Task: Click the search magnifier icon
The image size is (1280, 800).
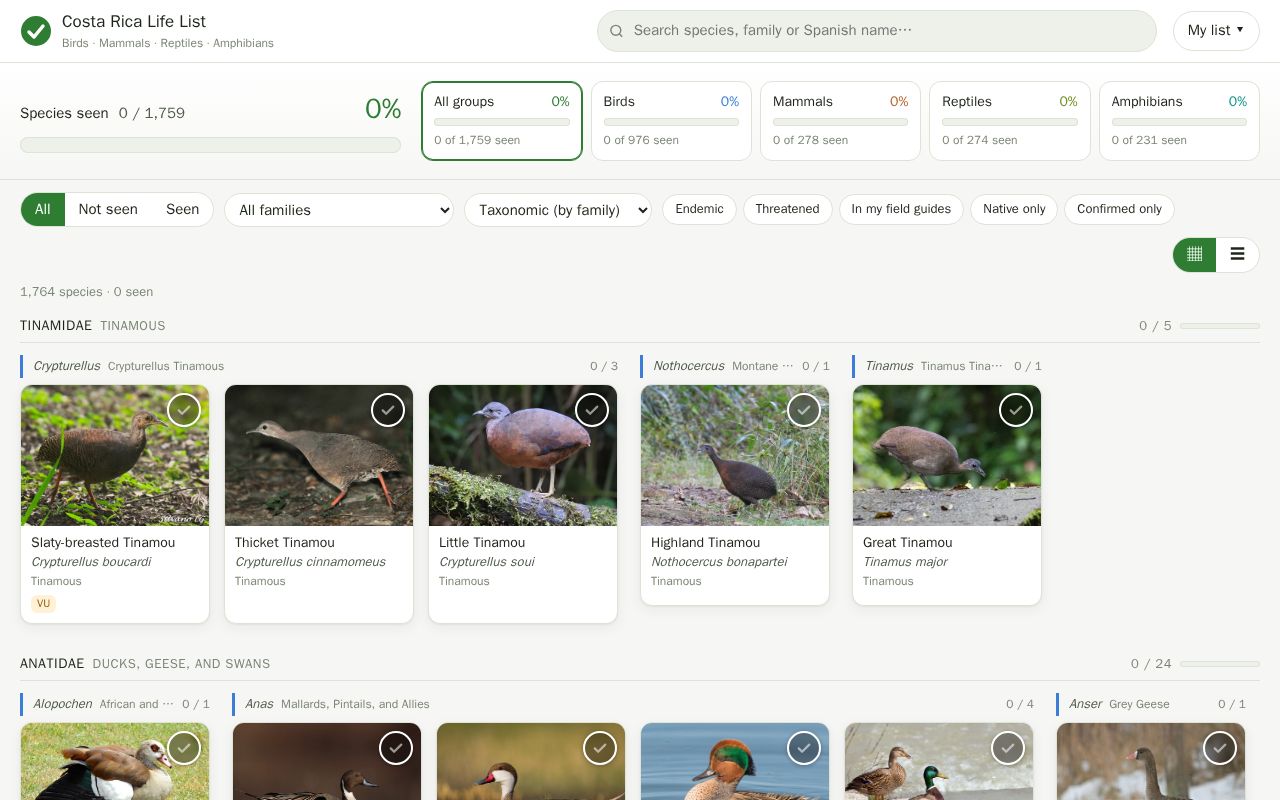Action: pos(617,31)
